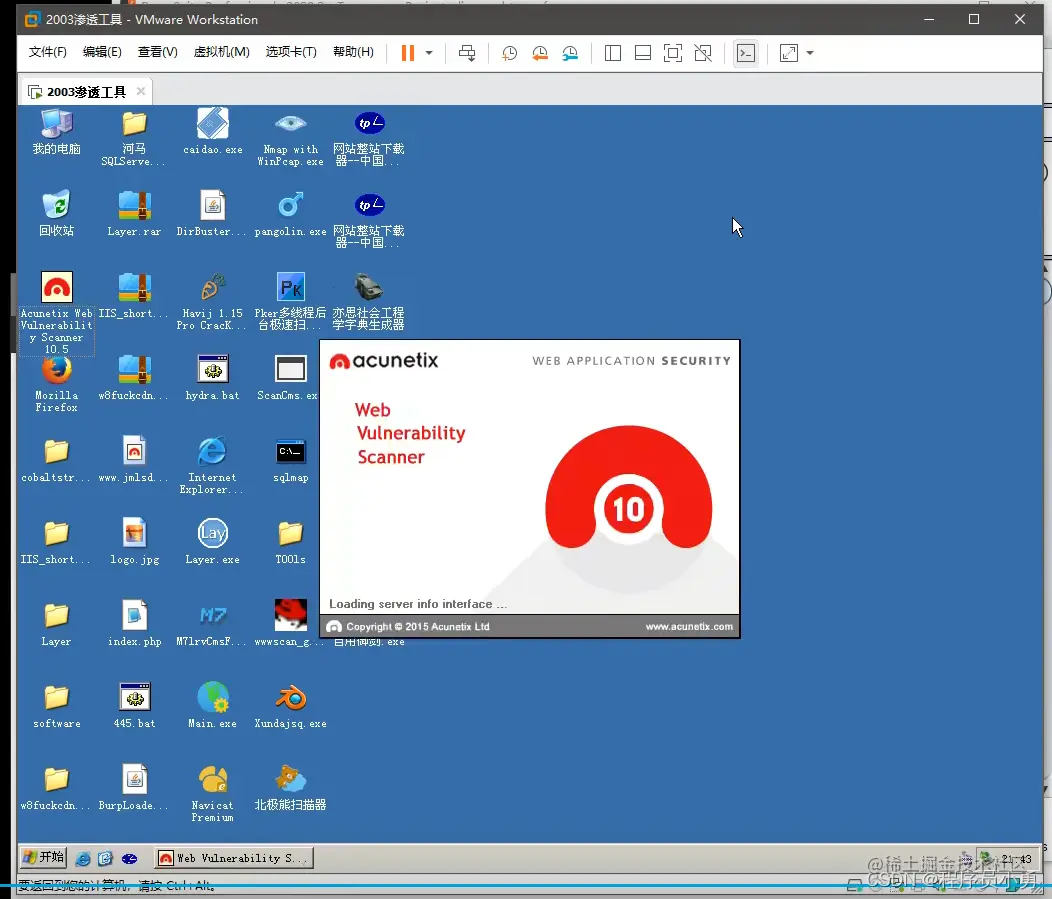Open the 选项卡(T) menu

(291, 52)
